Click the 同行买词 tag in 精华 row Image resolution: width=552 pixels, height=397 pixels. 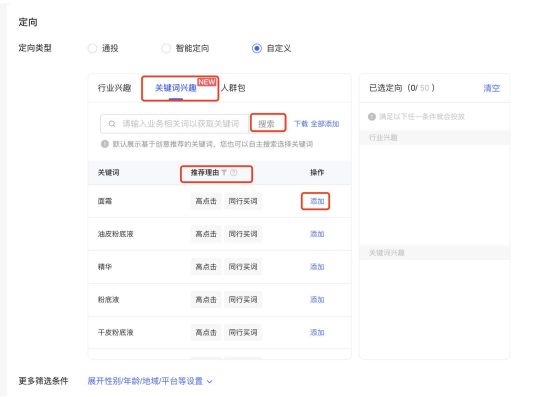[x=243, y=267]
